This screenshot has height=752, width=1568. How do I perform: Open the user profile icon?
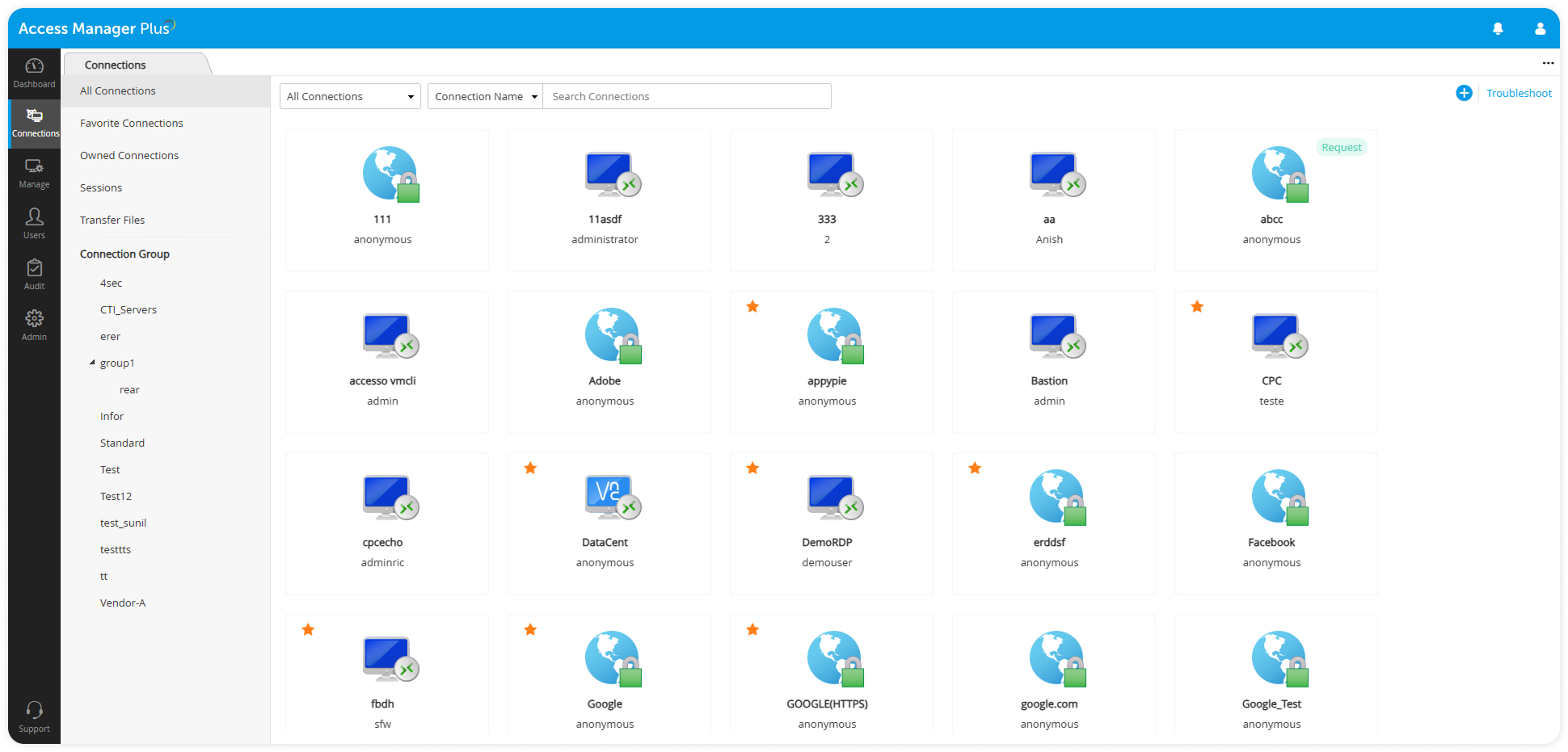(x=1540, y=29)
